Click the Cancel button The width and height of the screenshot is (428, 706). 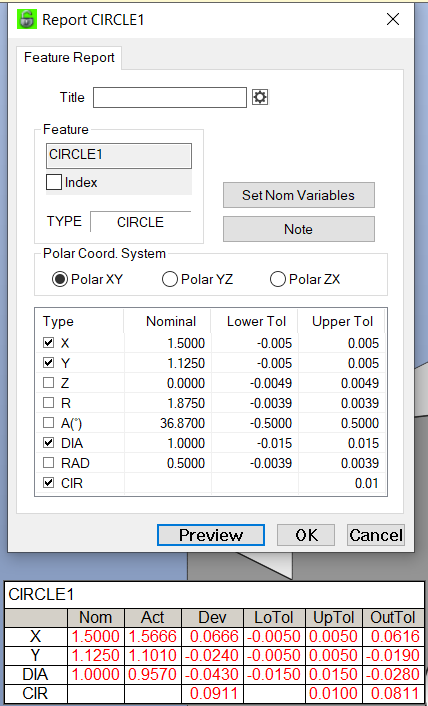[376, 535]
